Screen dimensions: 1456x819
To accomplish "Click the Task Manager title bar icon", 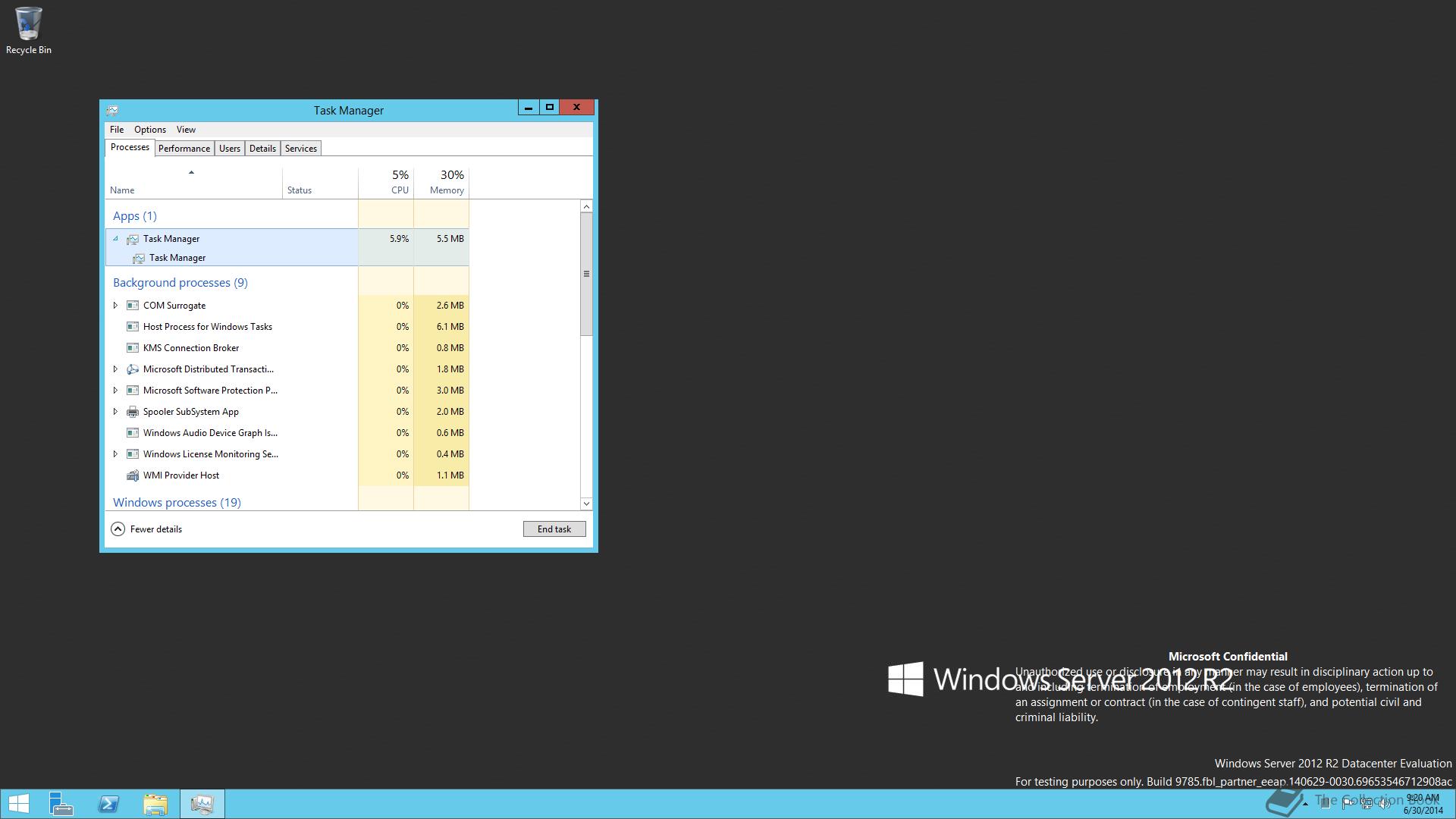I will pyautogui.click(x=112, y=110).
